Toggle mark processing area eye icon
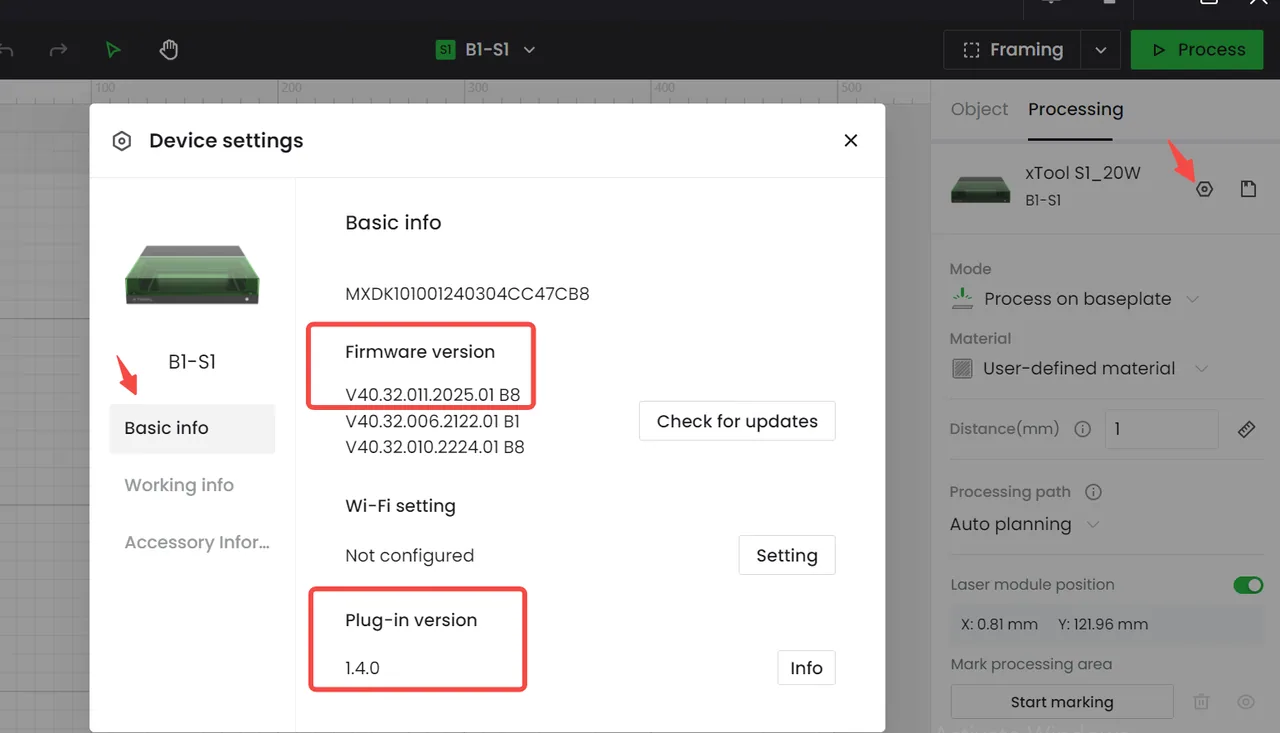The height and width of the screenshot is (733, 1280). click(x=1246, y=702)
